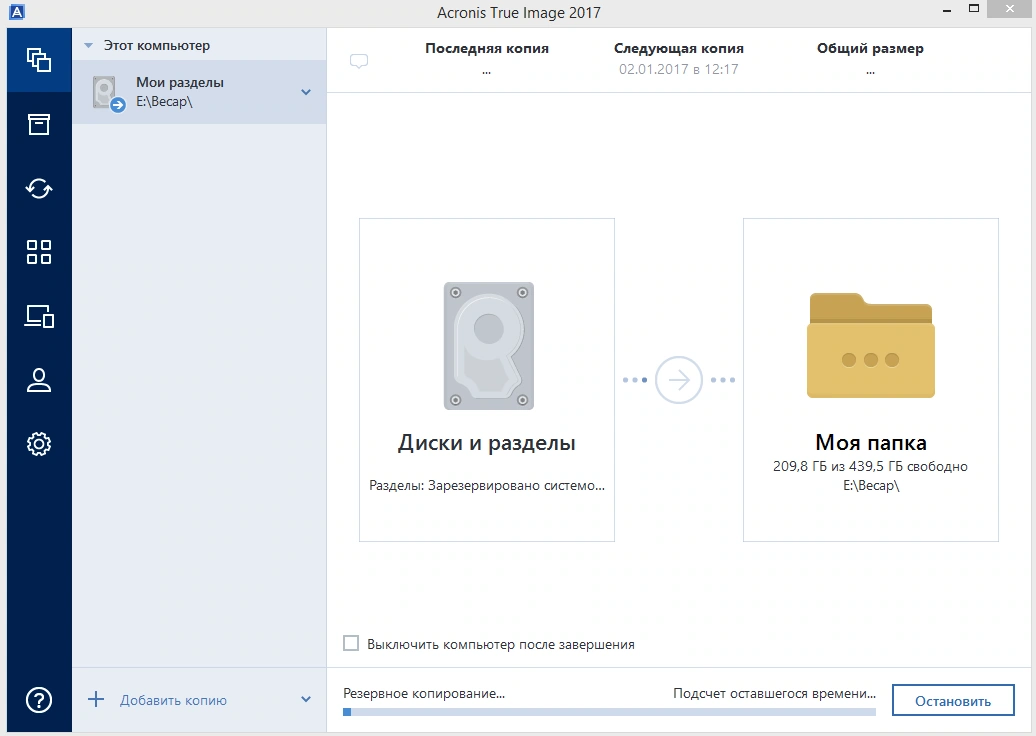Close the Acronis True Image window
This screenshot has height=736, width=1036.
1010,9
